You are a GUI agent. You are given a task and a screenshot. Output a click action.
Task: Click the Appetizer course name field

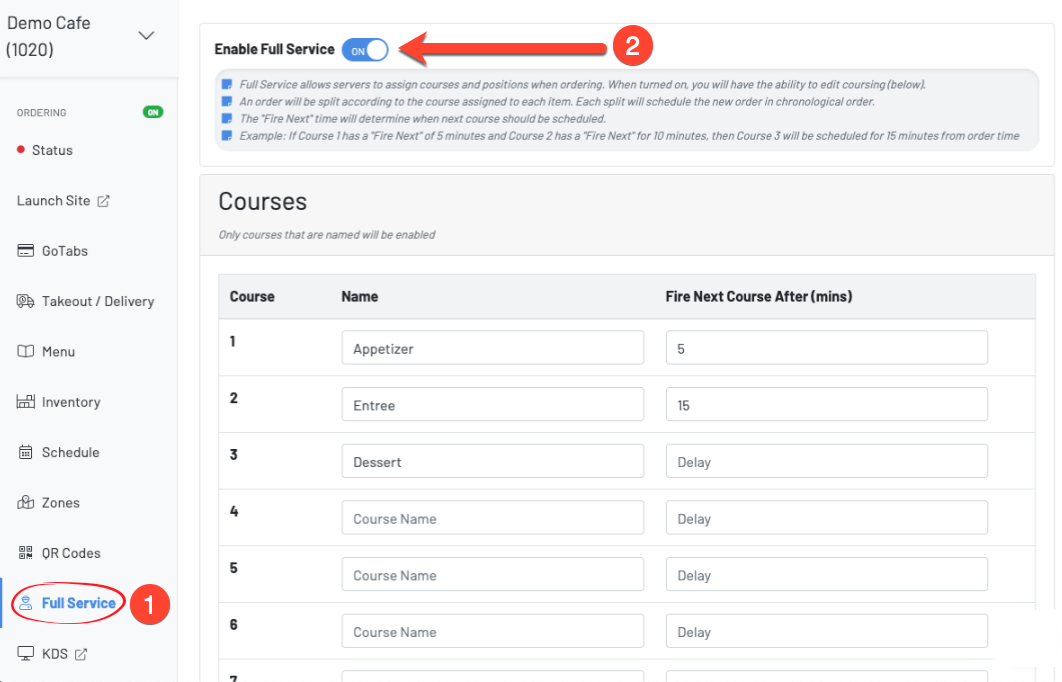click(492, 347)
